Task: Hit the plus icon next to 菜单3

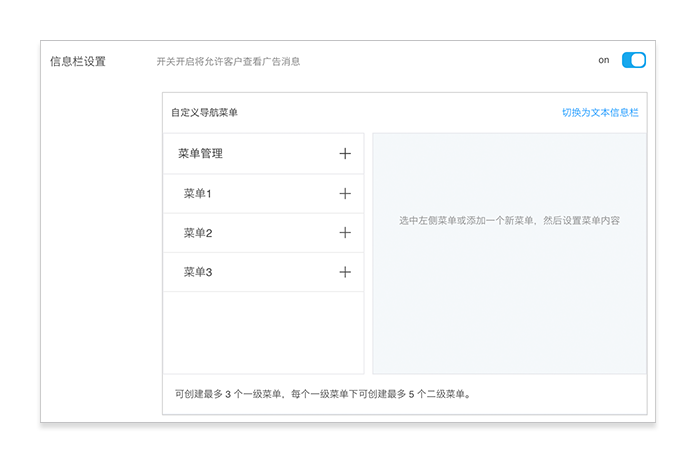Action: point(345,272)
